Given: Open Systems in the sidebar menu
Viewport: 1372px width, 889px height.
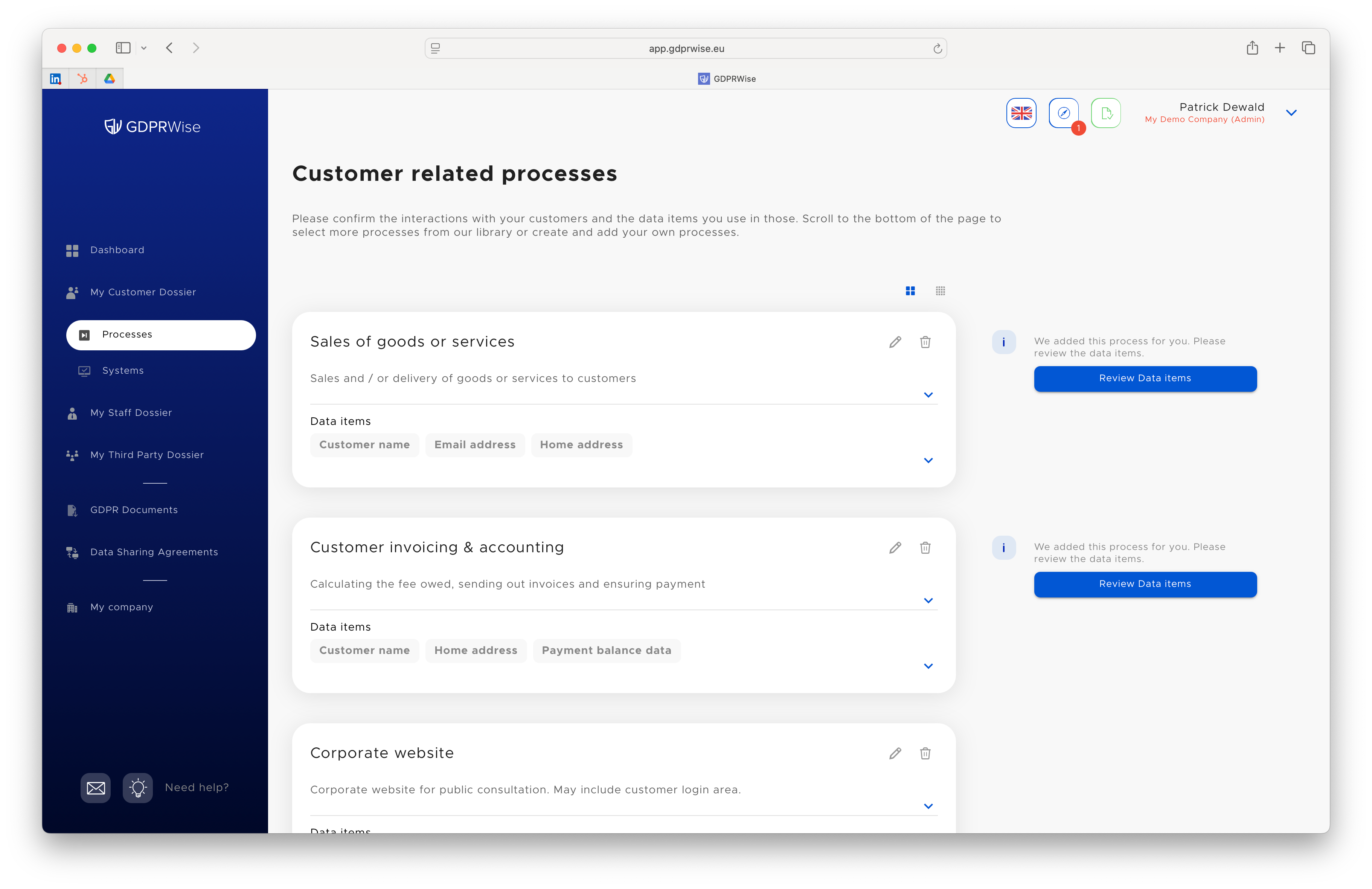Looking at the screenshot, I should click(123, 370).
